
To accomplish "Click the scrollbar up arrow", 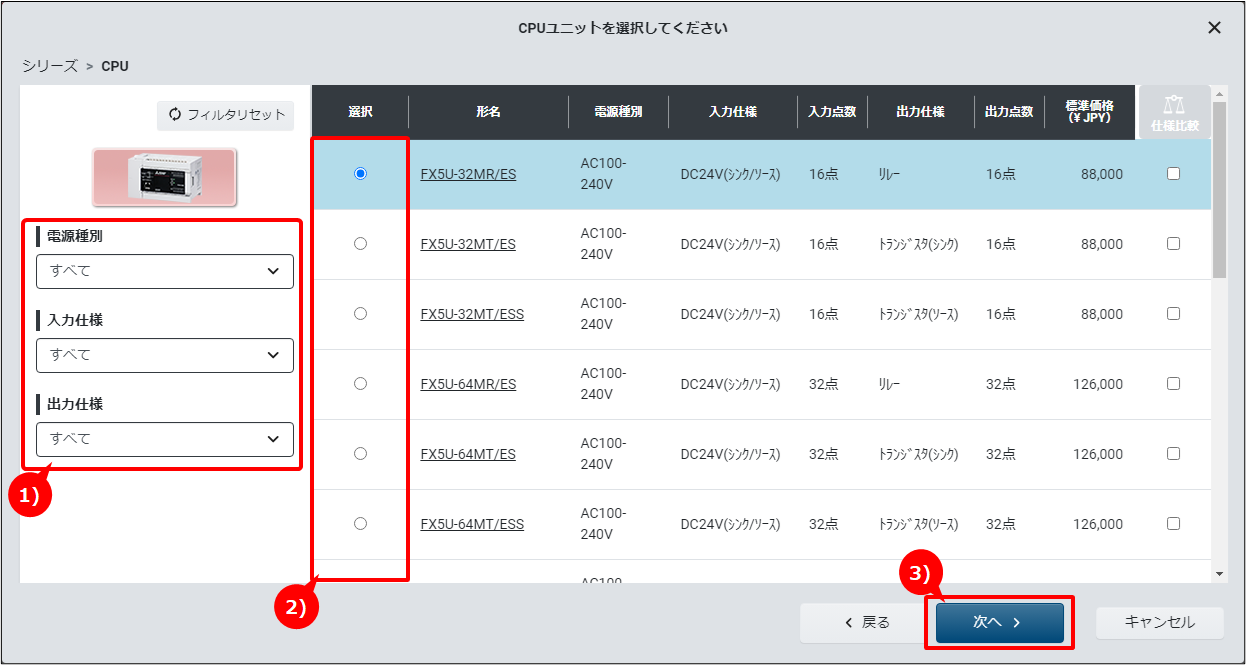I will tap(1219, 93).
